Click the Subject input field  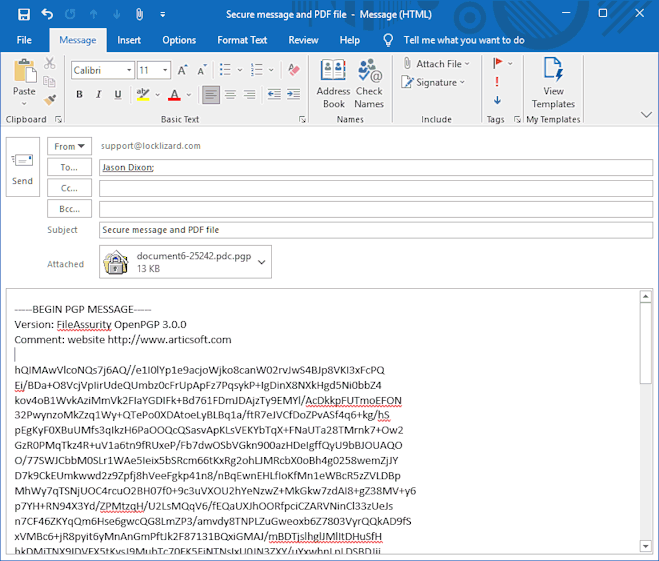click(x=376, y=230)
